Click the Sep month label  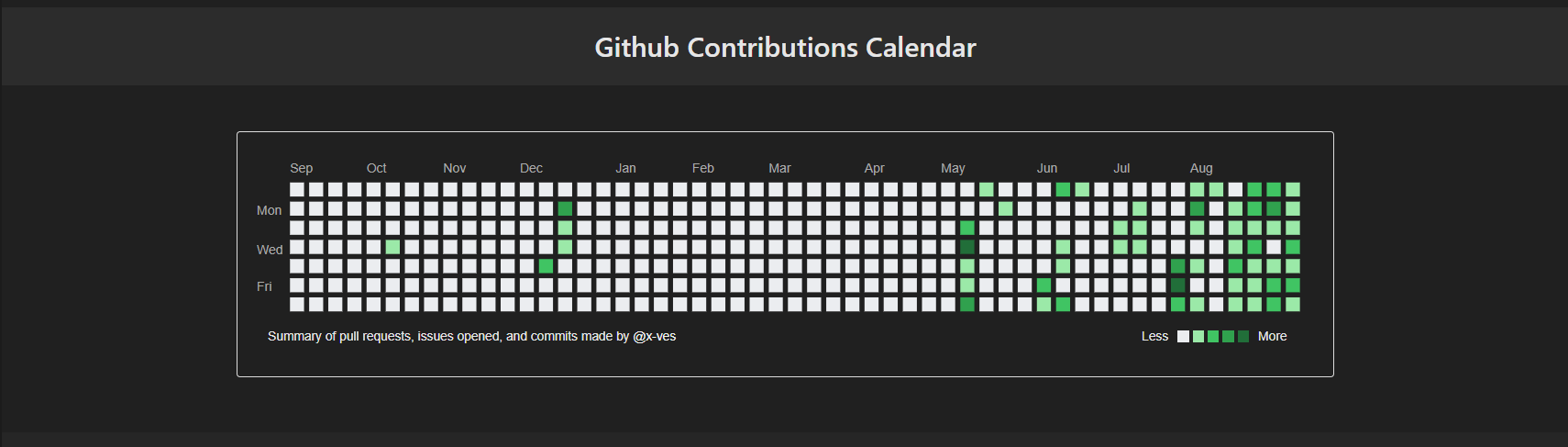302,168
